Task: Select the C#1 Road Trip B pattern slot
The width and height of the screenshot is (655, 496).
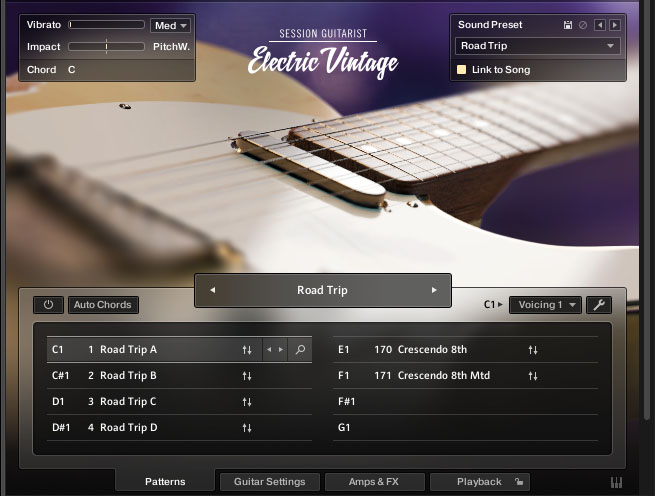Action: pos(179,376)
